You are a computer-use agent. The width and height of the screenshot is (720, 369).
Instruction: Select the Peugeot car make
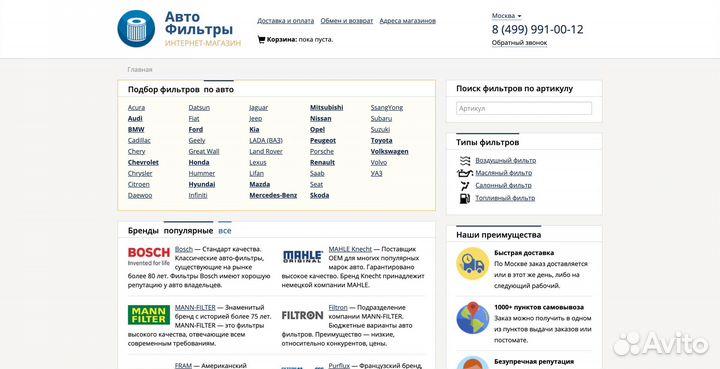323,140
